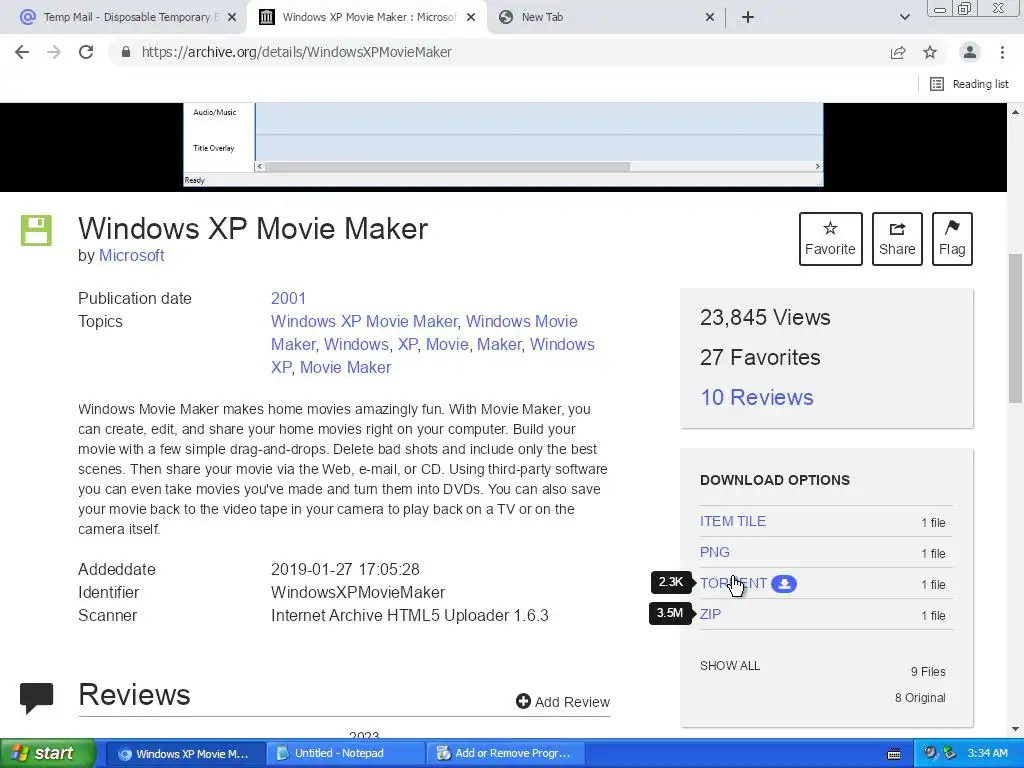Download the TORRENT file

[733, 583]
